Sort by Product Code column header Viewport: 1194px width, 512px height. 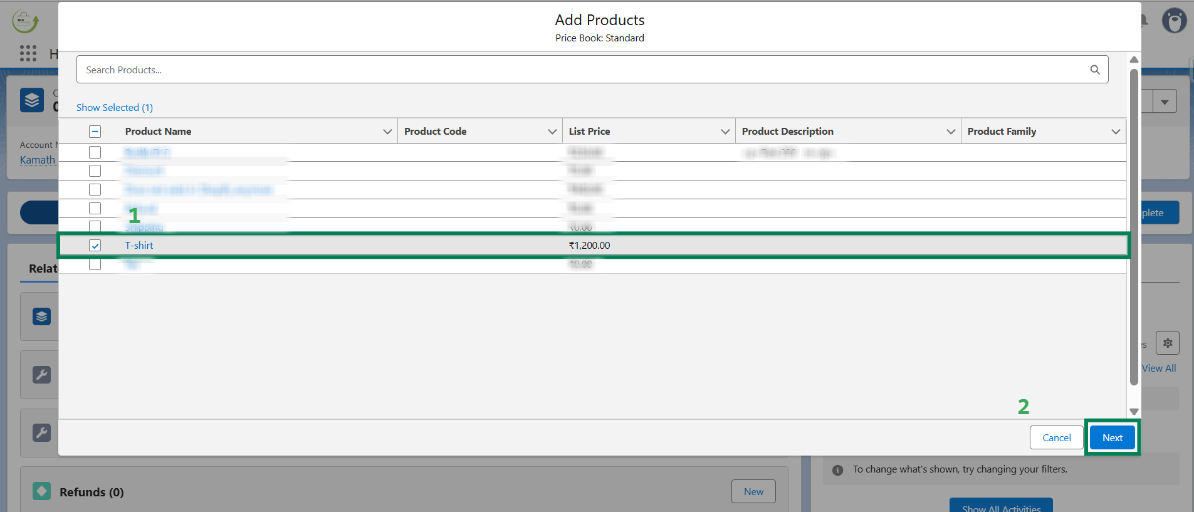tap(435, 132)
